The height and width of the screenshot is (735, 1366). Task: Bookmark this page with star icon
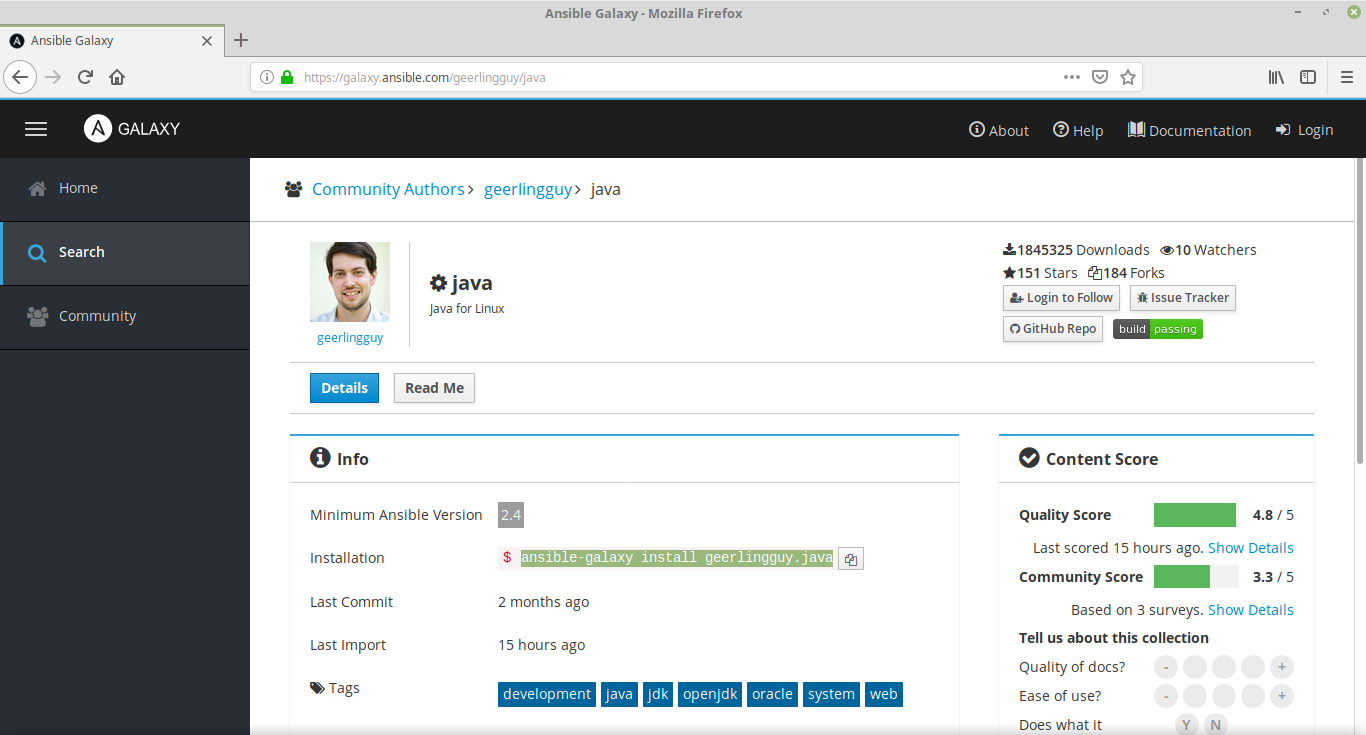(x=1128, y=77)
